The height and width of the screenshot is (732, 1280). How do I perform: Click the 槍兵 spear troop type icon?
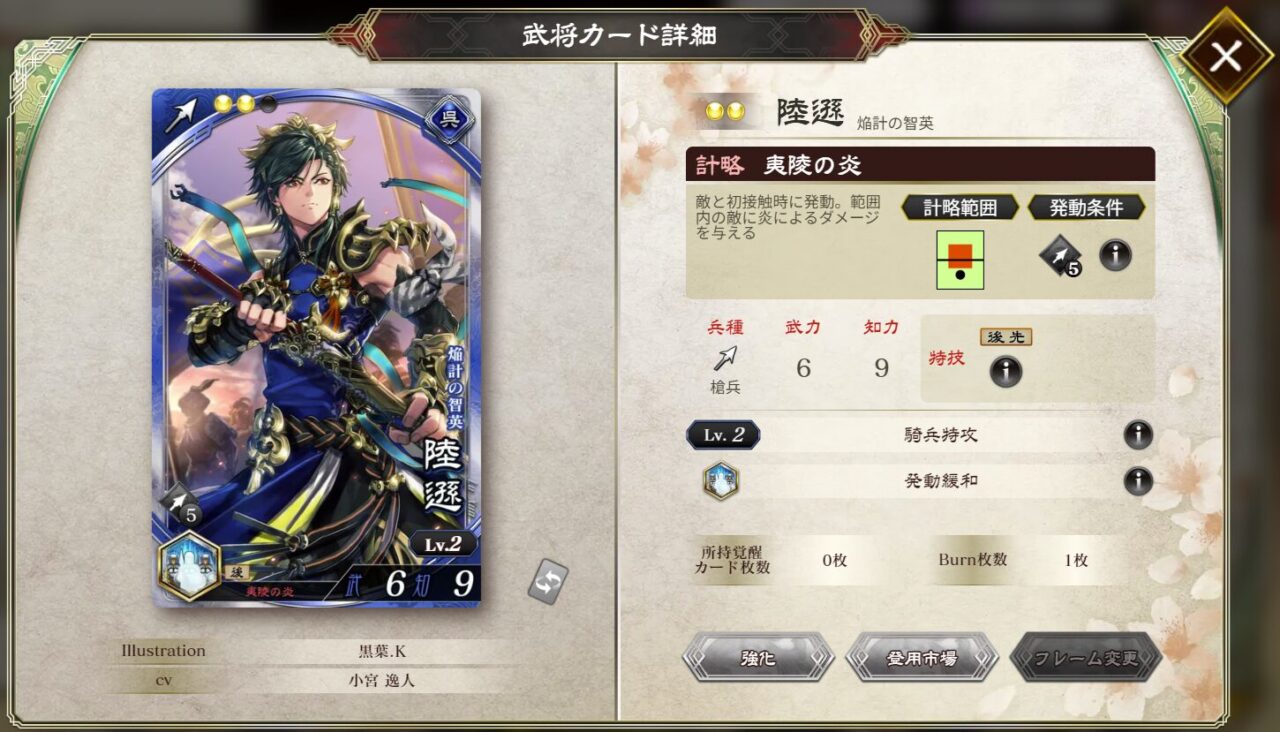727,359
